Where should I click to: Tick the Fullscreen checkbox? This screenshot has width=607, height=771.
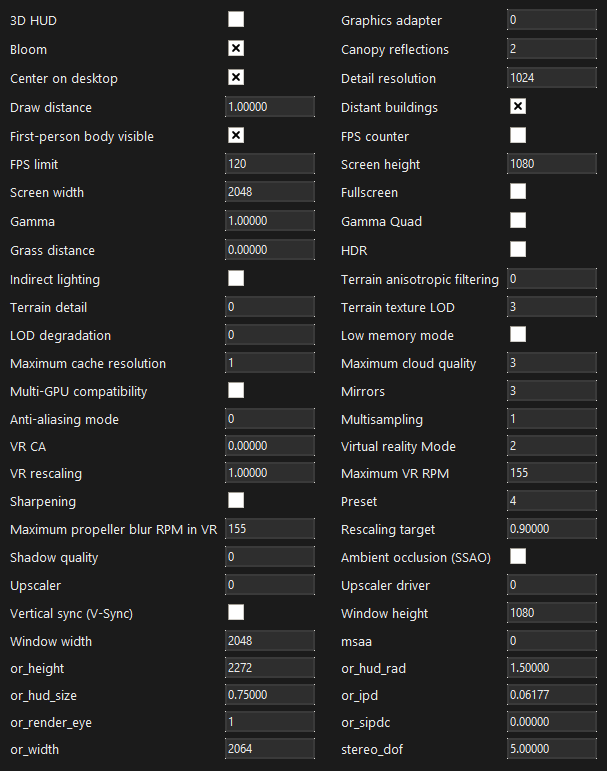point(518,191)
